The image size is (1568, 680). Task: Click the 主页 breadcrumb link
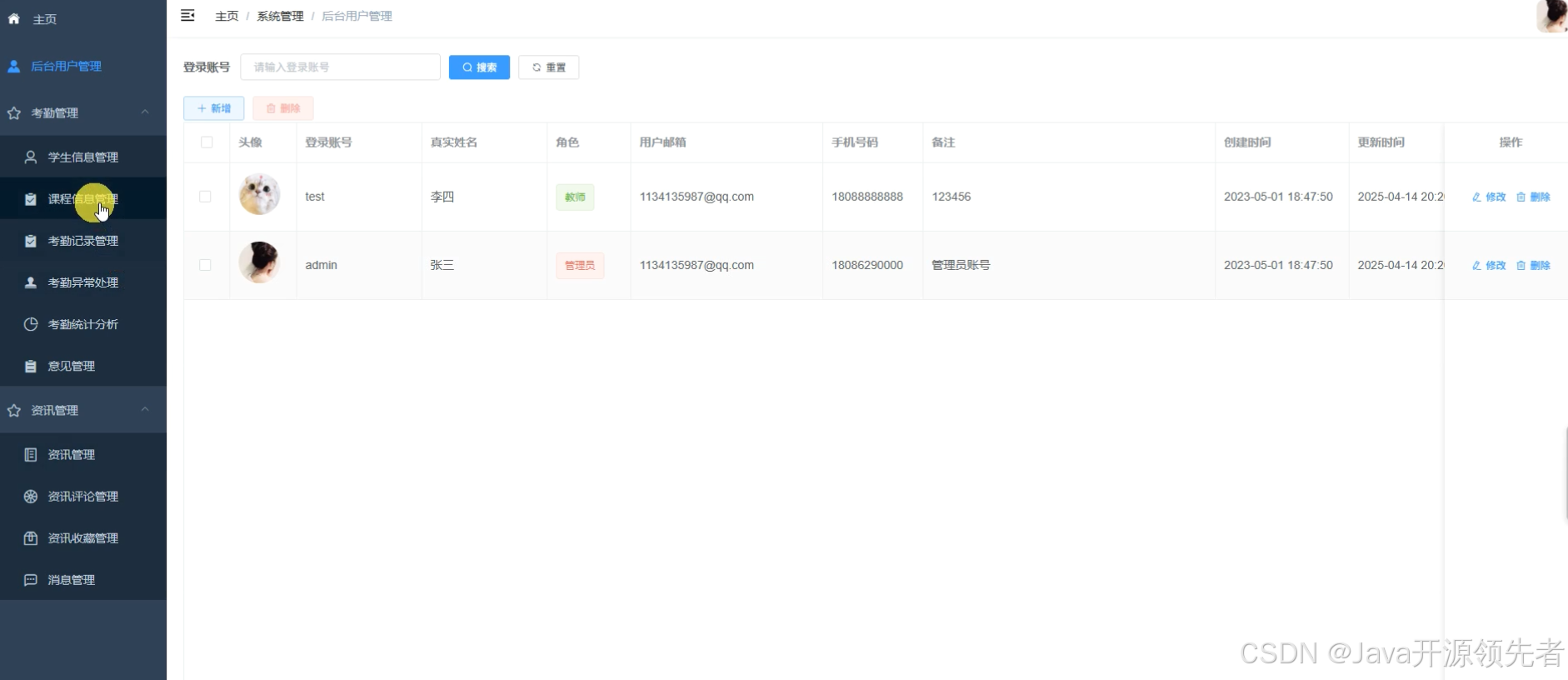(227, 16)
